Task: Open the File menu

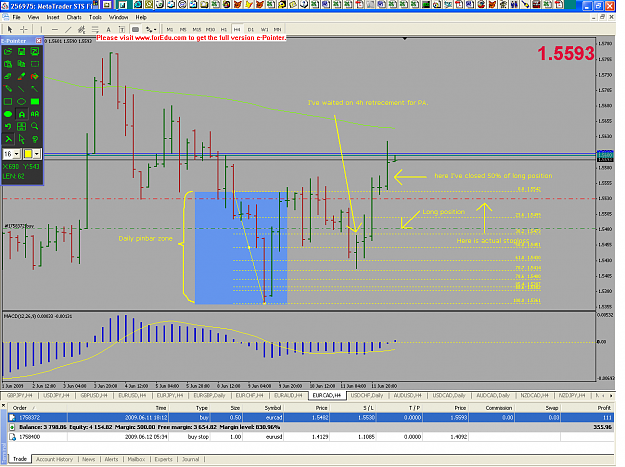Action: [16, 18]
